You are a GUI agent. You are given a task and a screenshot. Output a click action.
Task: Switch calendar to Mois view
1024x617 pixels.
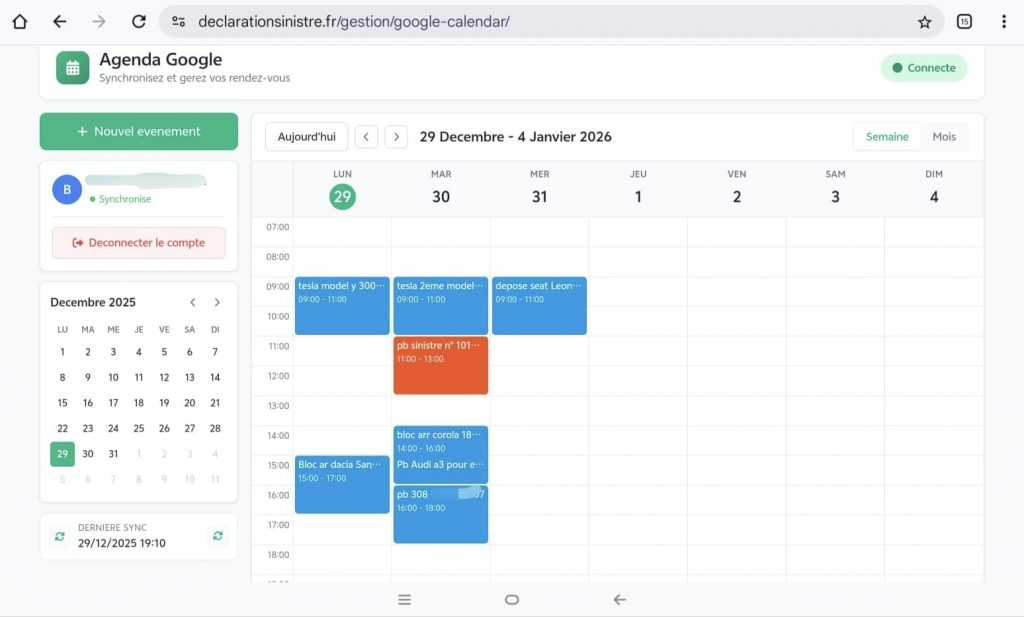coord(943,137)
